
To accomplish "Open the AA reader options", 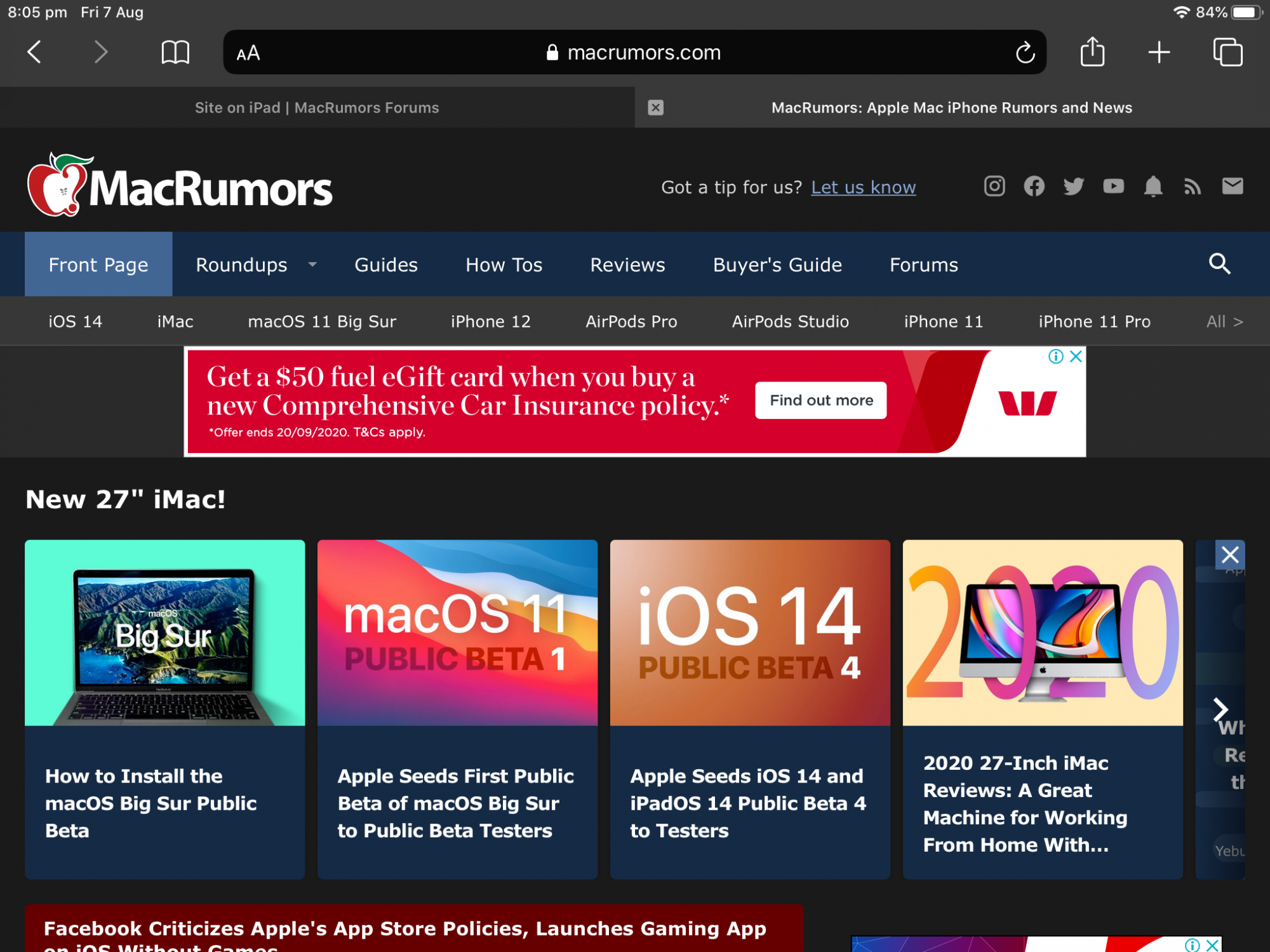I will tap(248, 53).
